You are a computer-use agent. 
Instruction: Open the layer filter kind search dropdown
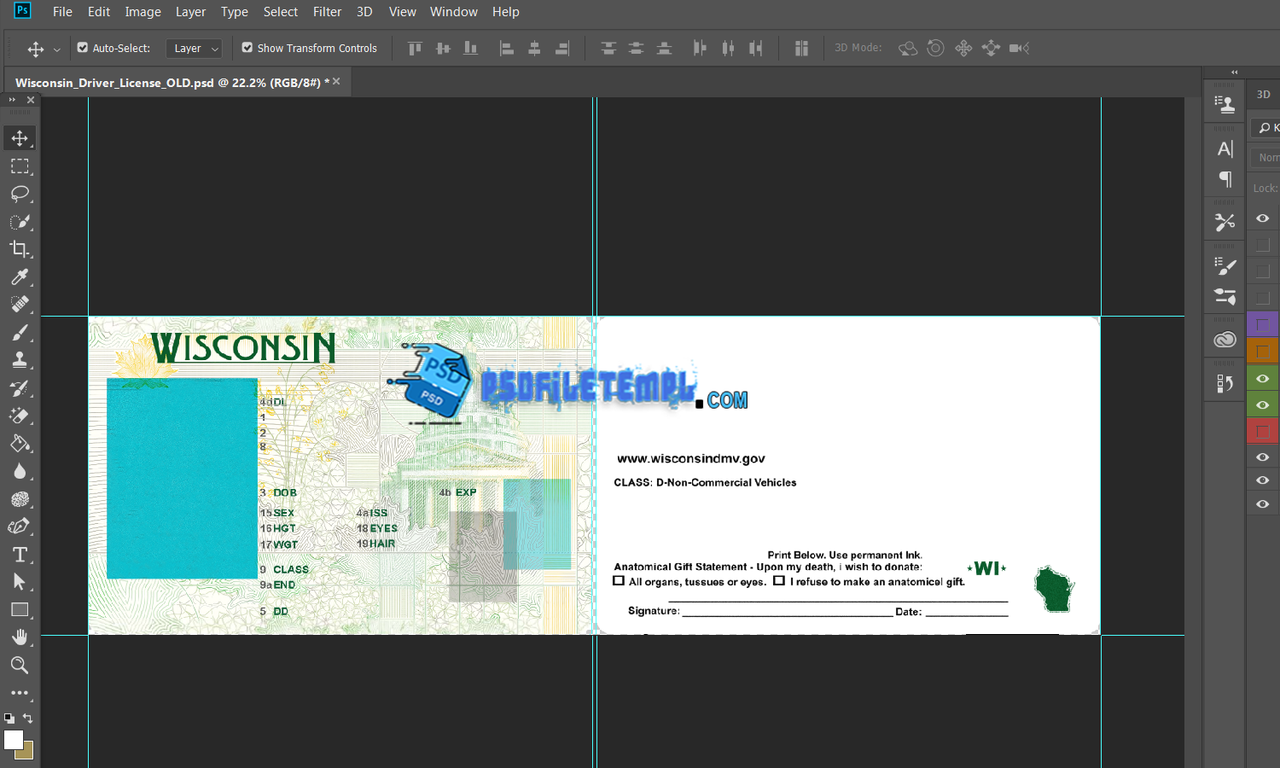pyautogui.click(x=1266, y=128)
